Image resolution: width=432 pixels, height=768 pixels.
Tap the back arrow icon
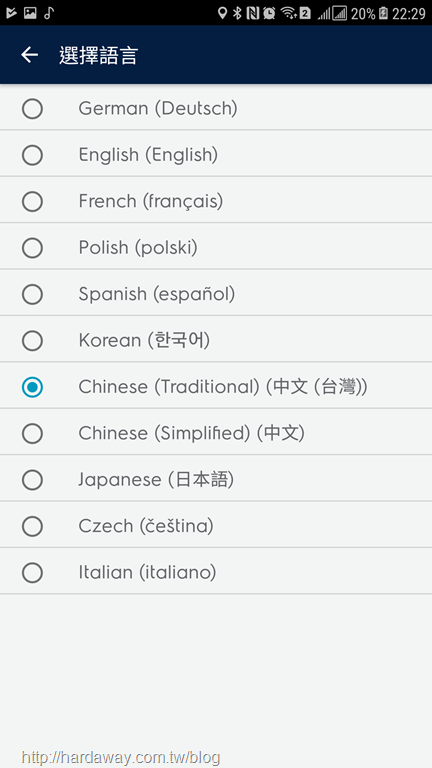pos(29,55)
